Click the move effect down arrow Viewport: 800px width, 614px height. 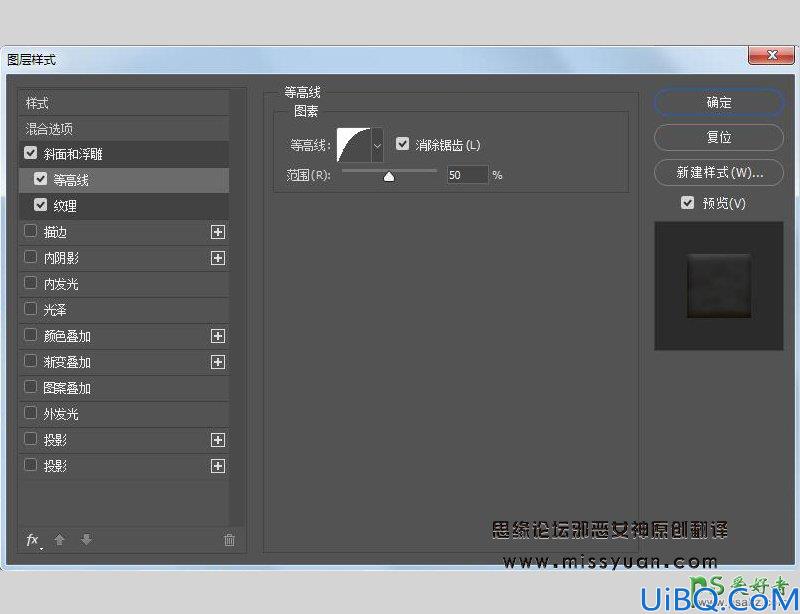click(x=86, y=539)
